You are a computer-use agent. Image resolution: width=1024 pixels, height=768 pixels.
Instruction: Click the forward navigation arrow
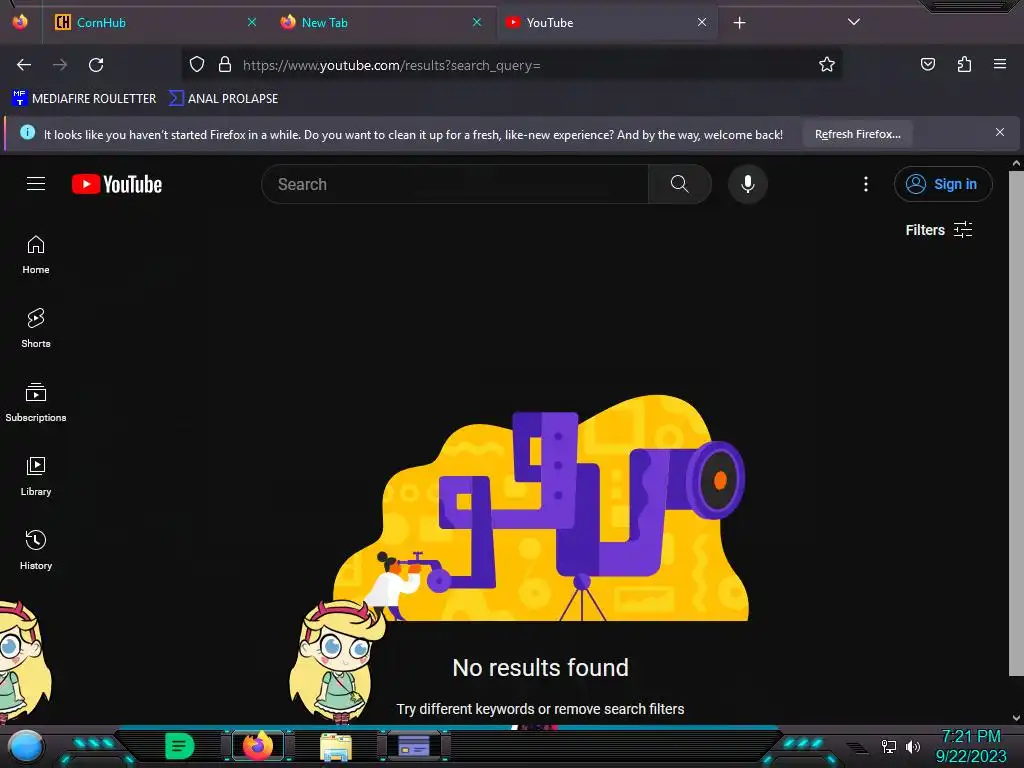tap(60, 65)
